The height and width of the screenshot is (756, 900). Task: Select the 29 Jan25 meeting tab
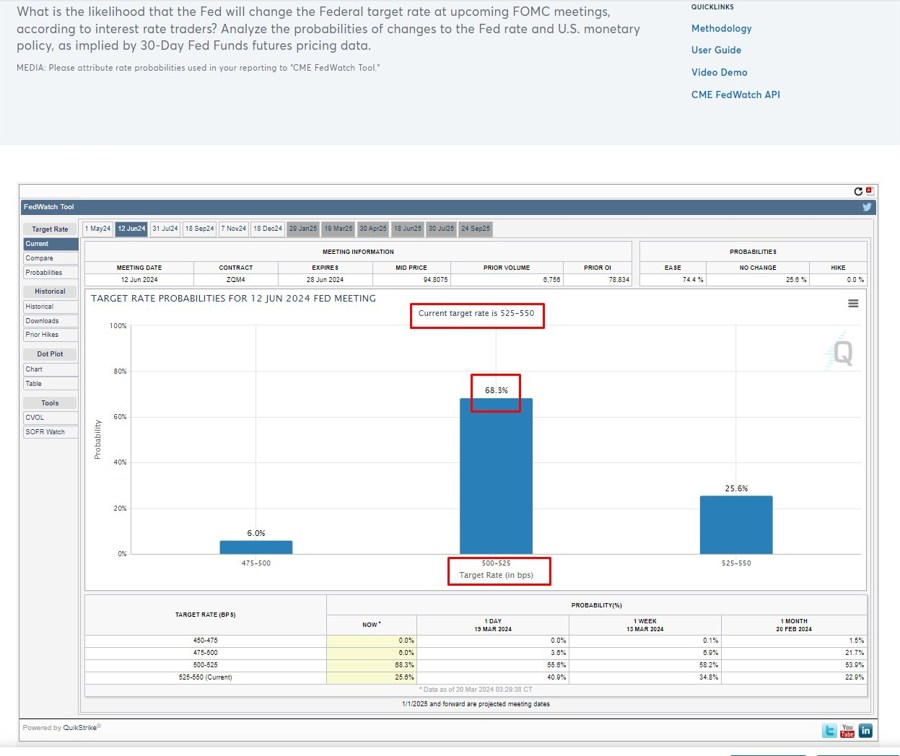click(x=303, y=228)
